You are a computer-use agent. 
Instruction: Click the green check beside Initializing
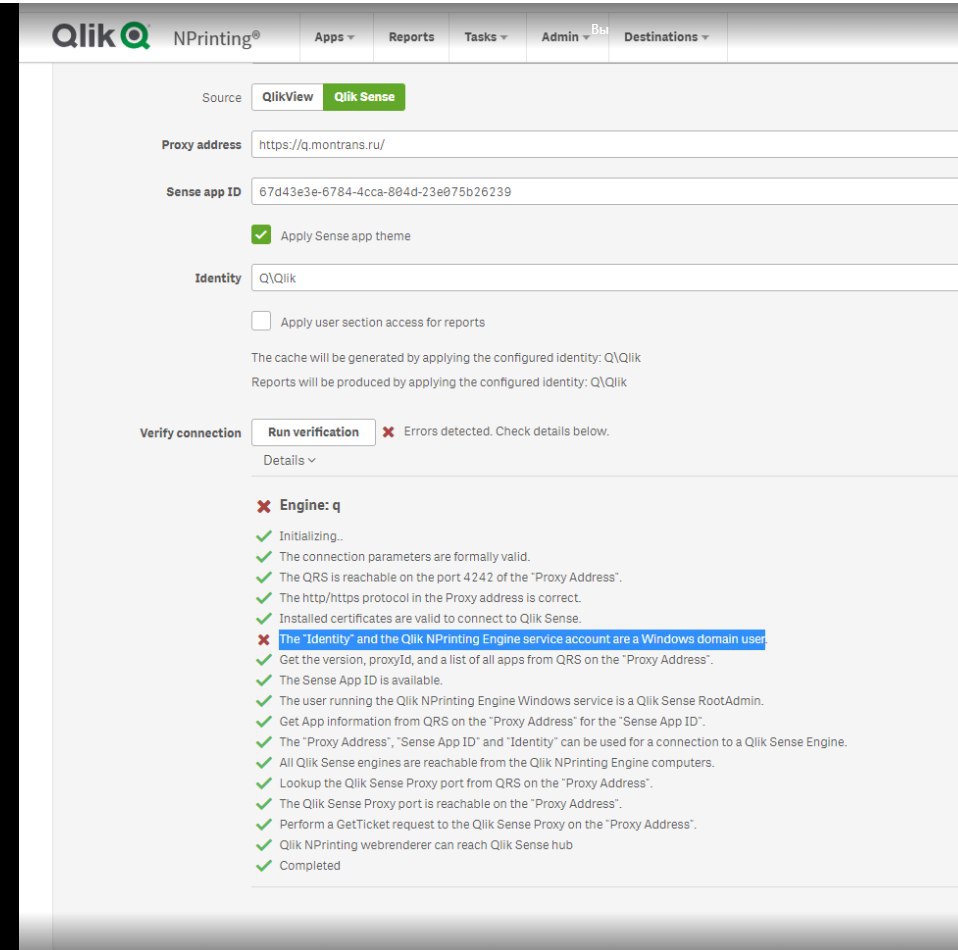[263, 536]
